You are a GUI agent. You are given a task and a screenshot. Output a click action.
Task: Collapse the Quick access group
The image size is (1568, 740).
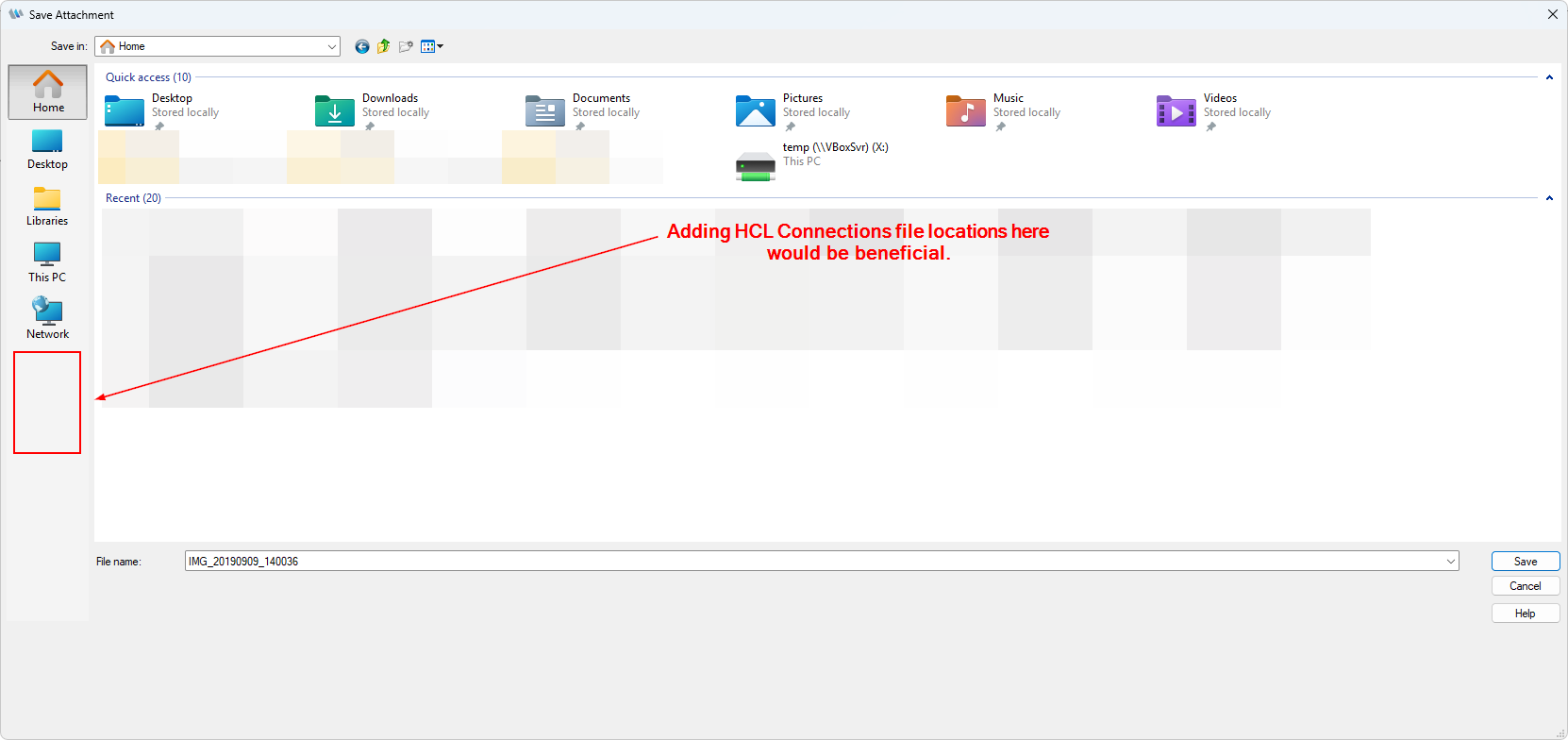click(x=1549, y=77)
